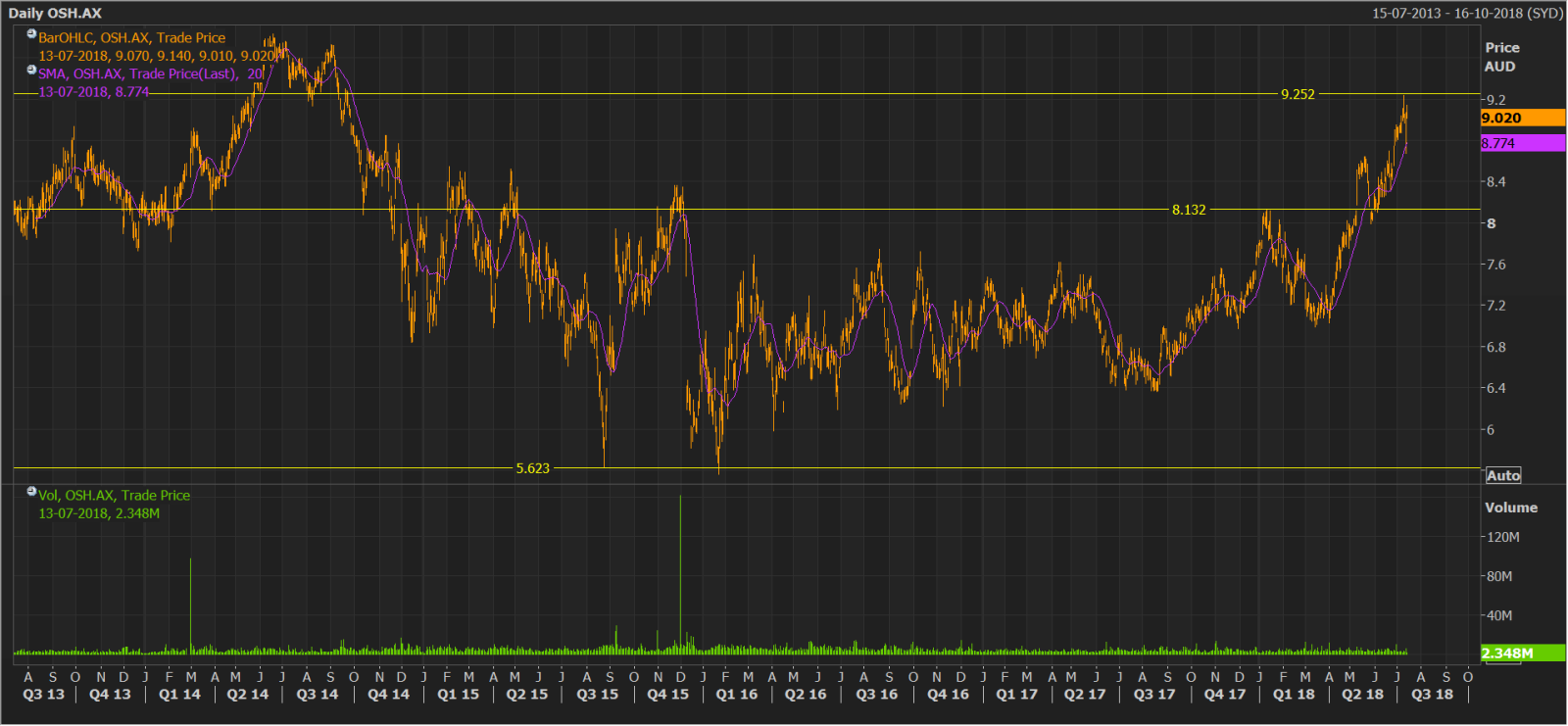Viewport: 1568px width, 726px height.
Task: Select Q4 14 on the time axis
Action: tap(389, 695)
